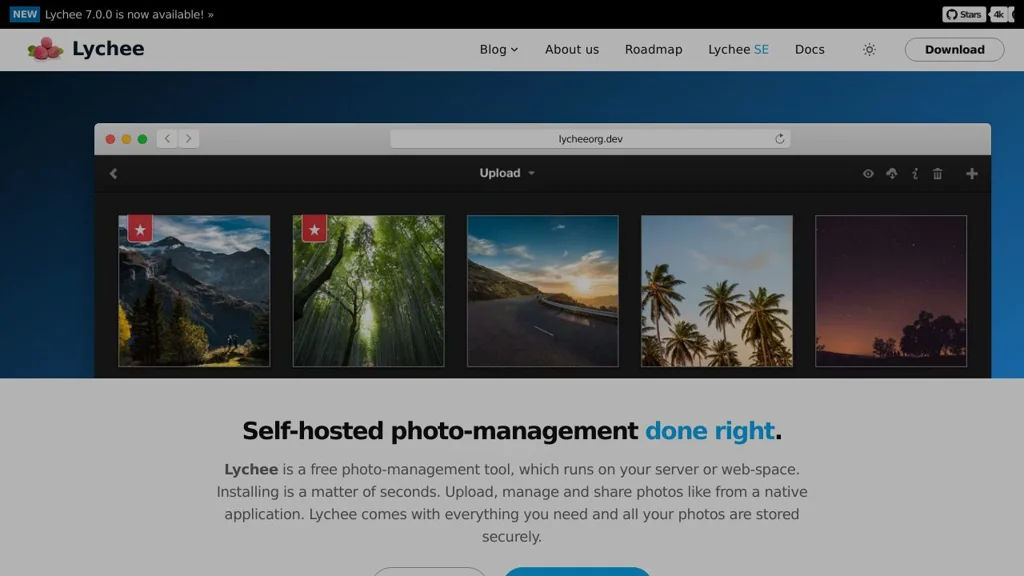Click the star badge on the mountain photo
This screenshot has height=576, width=1024.
coord(142,229)
